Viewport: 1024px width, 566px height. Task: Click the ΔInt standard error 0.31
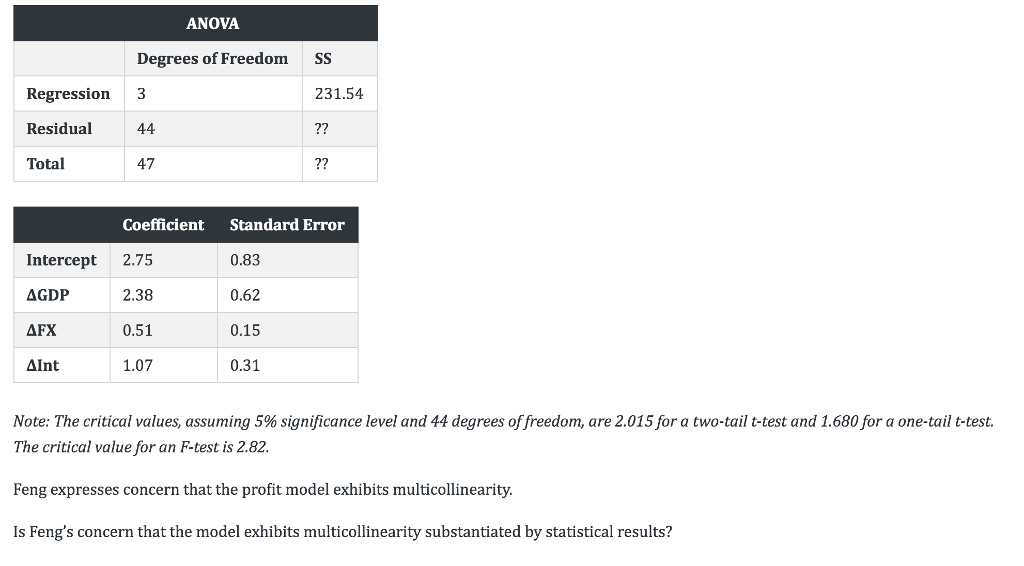(245, 365)
